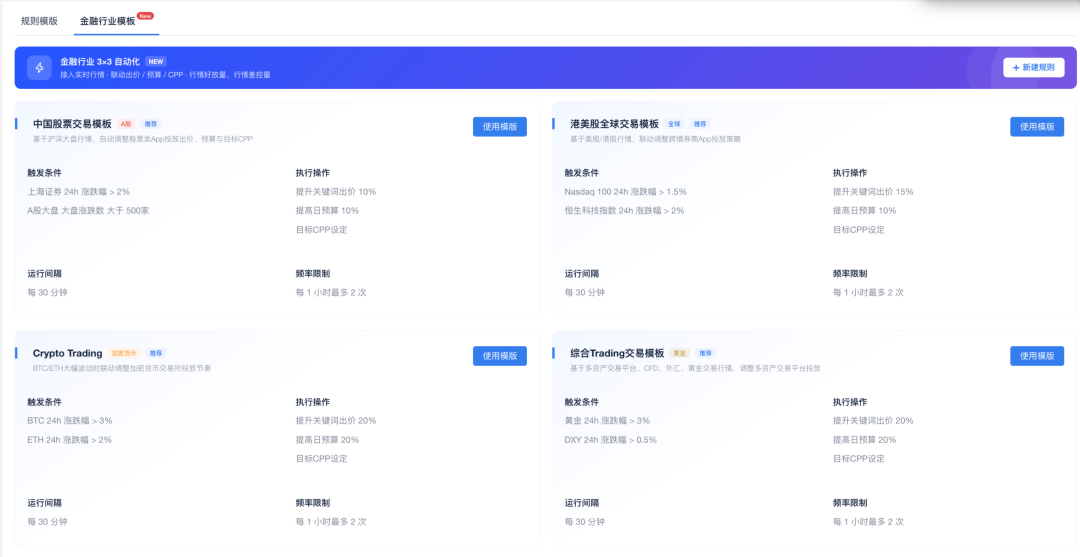The image size is (1080, 557).
Task: Use the 综合Trading交易模板 template
Action: 1037,356
